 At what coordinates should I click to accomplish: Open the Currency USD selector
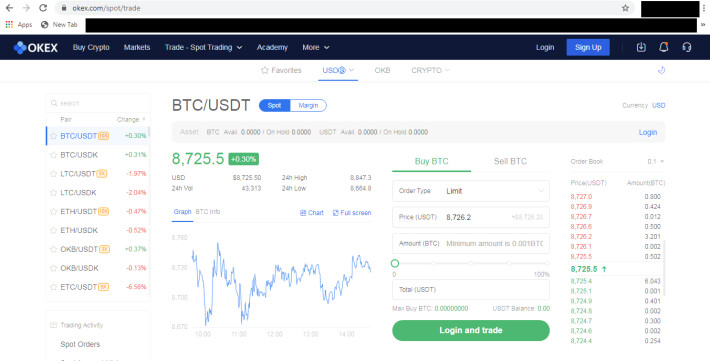tap(658, 106)
